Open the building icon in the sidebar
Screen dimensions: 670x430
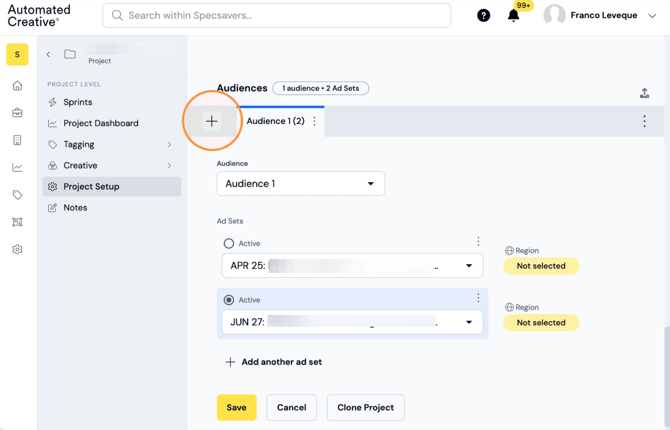coord(17,140)
